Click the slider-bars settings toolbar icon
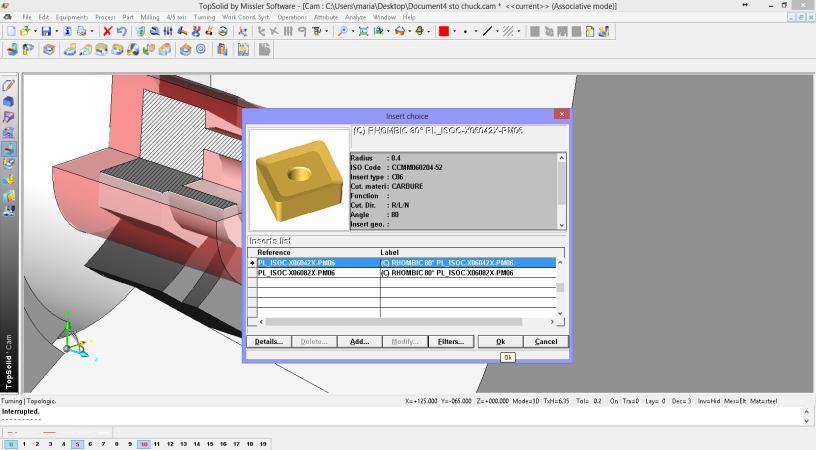The width and height of the screenshot is (816, 450). 168,32
